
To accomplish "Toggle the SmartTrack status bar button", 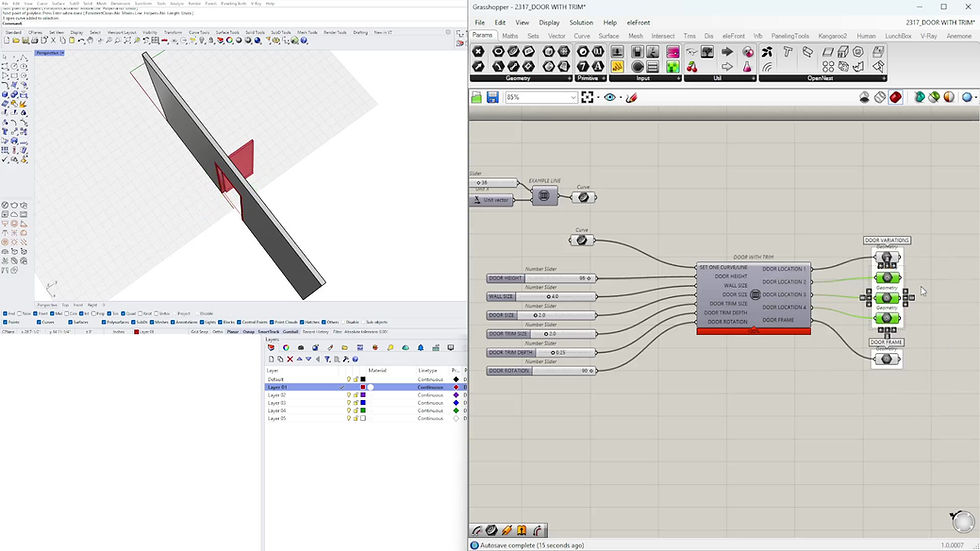I will 269,332.
